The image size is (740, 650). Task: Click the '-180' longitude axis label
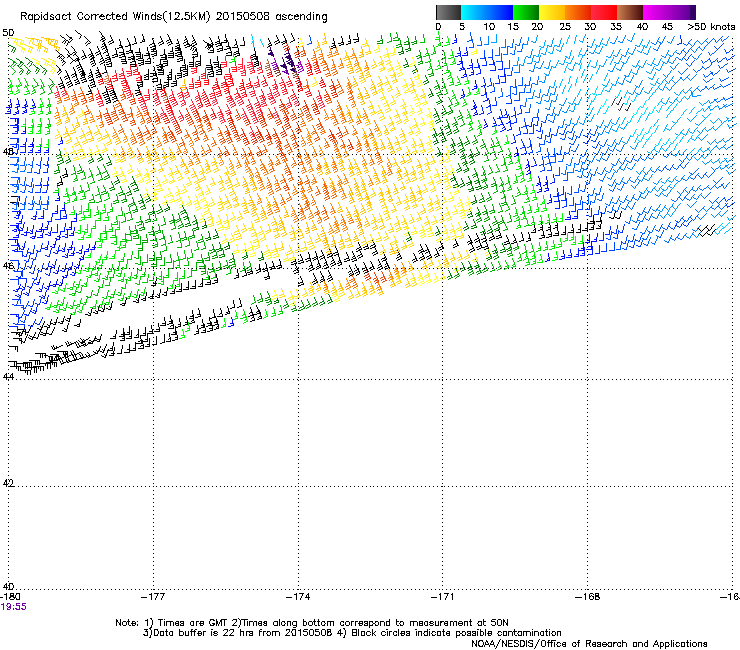point(10,597)
